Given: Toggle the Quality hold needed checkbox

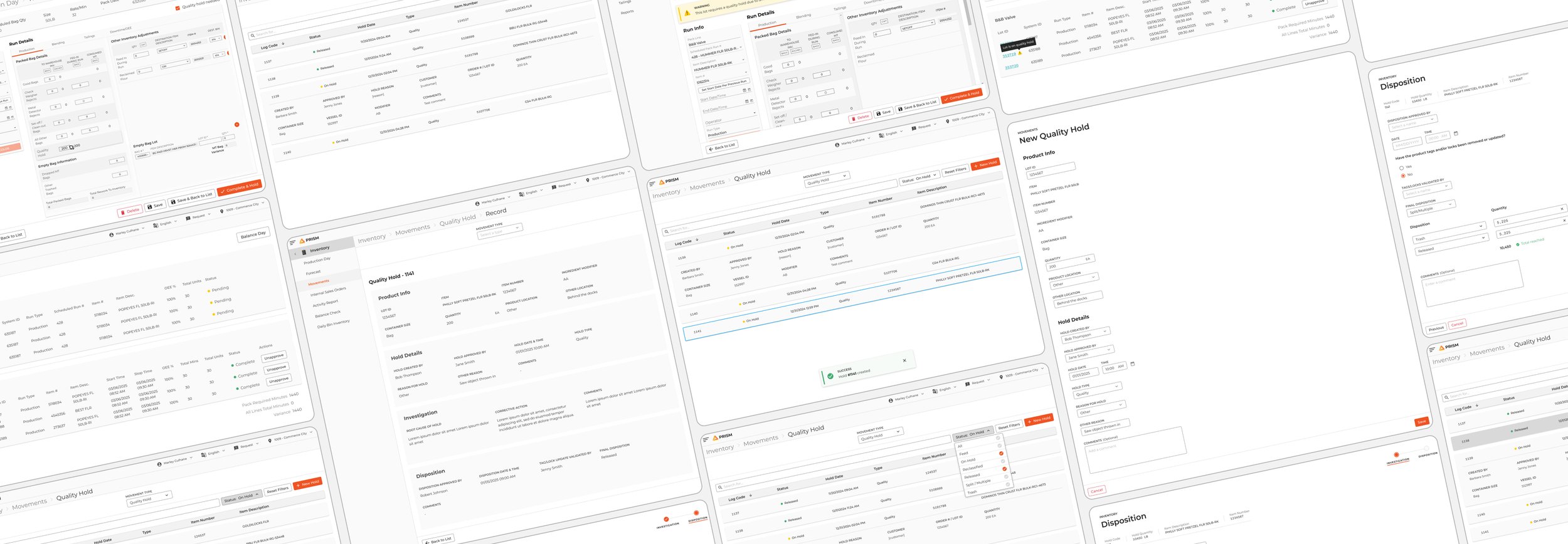Looking at the screenshot, I should 177,8.
